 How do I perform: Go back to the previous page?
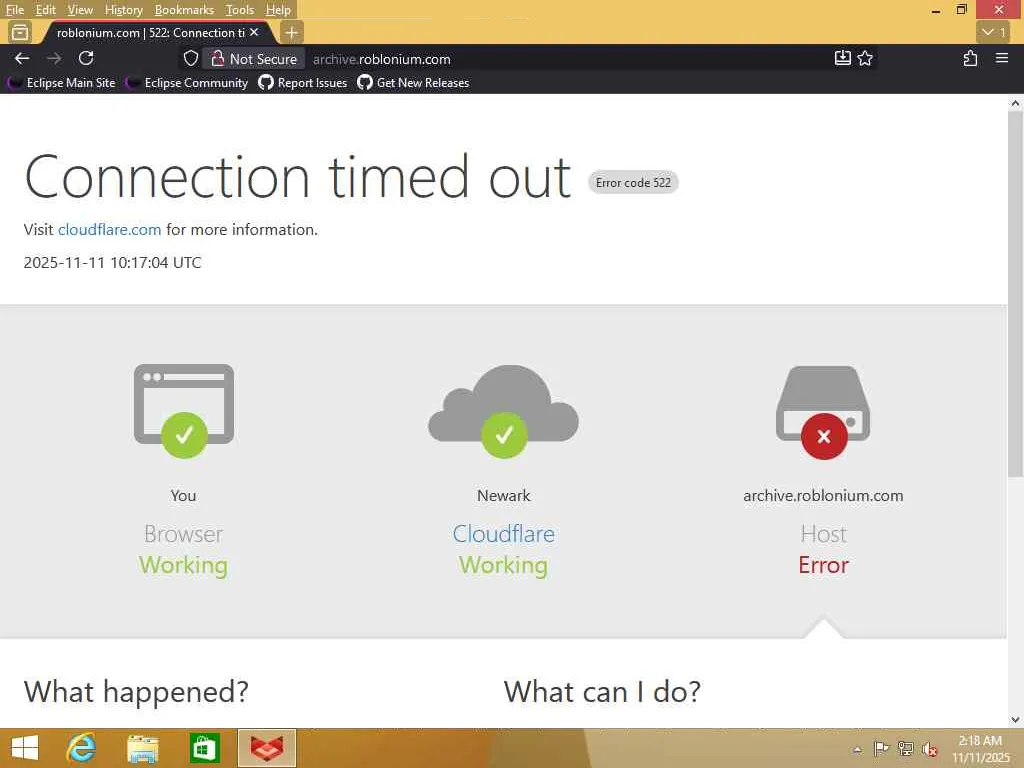click(x=22, y=59)
